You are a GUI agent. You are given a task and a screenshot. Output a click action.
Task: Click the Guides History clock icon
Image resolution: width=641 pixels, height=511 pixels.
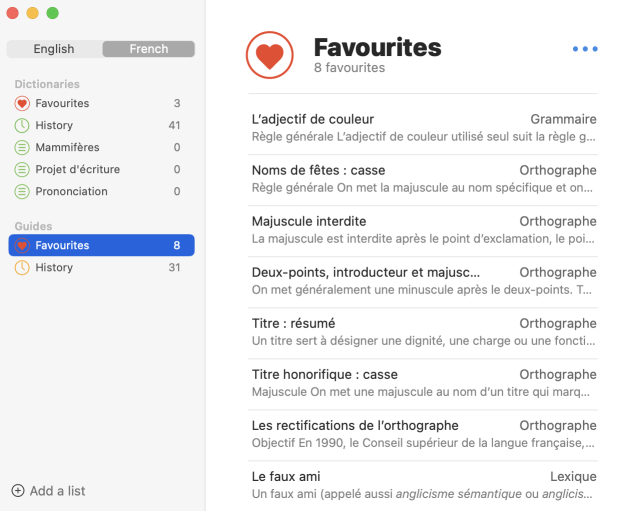coord(22,267)
